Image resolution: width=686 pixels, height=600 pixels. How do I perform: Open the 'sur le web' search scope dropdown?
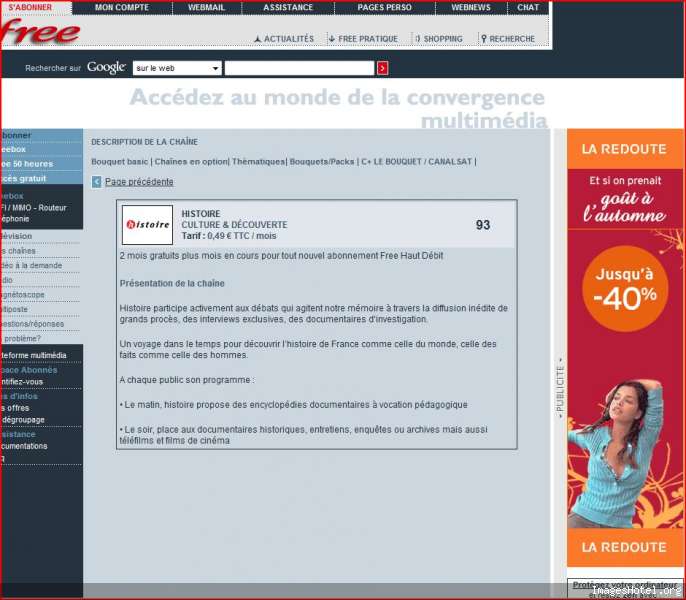(x=177, y=68)
